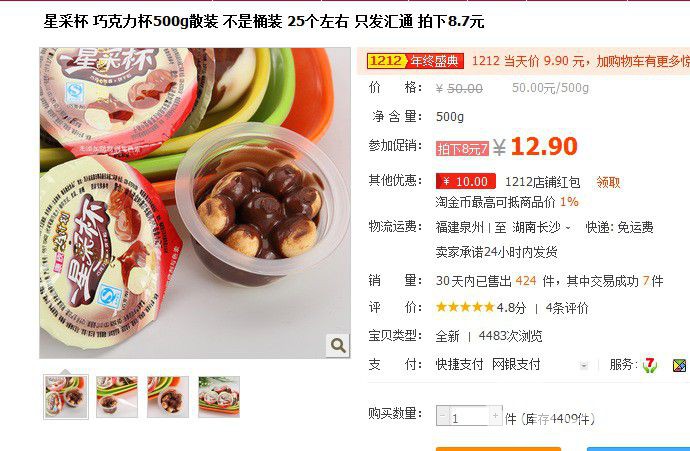
Task: Expand the payment methods dropdown arrow
Action: 584,365
